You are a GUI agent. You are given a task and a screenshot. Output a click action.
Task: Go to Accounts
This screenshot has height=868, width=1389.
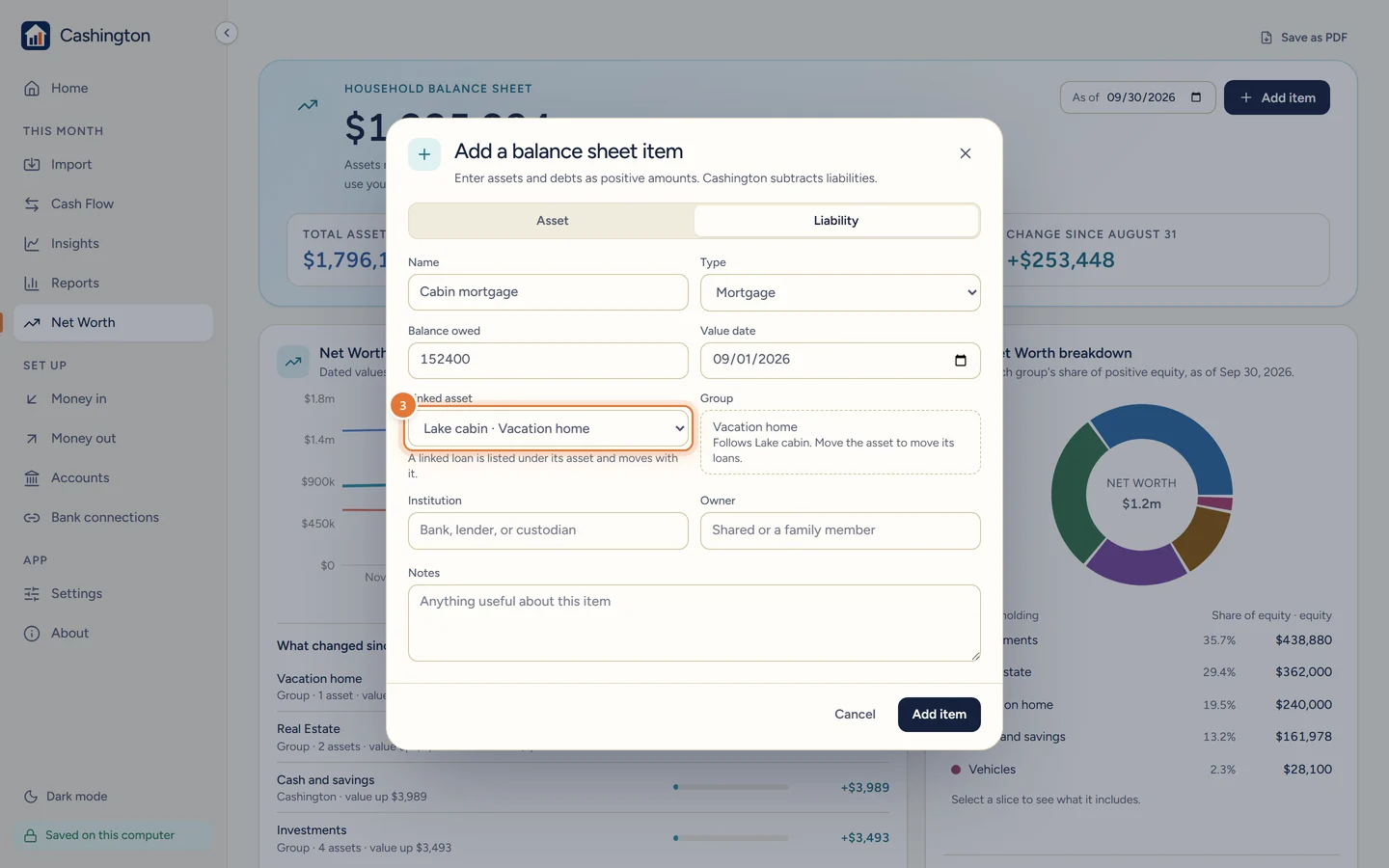pyautogui.click(x=114, y=477)
